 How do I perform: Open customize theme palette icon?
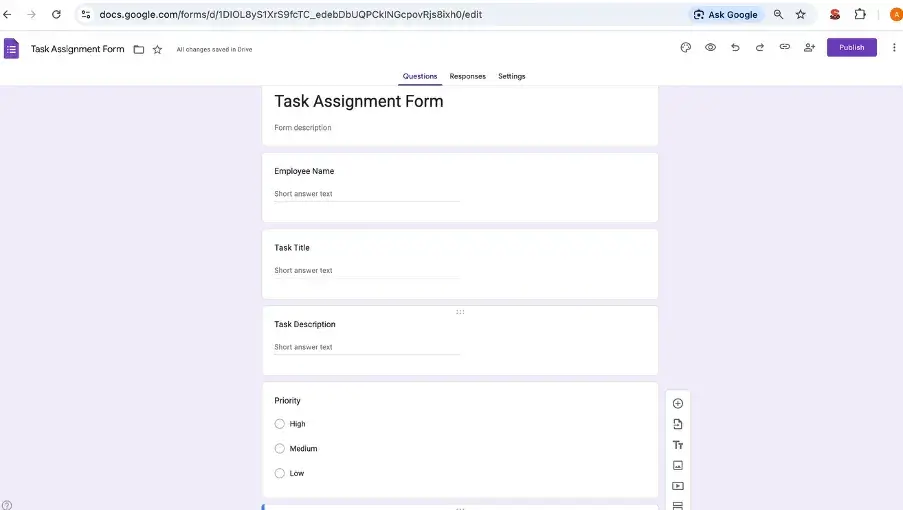685,47
